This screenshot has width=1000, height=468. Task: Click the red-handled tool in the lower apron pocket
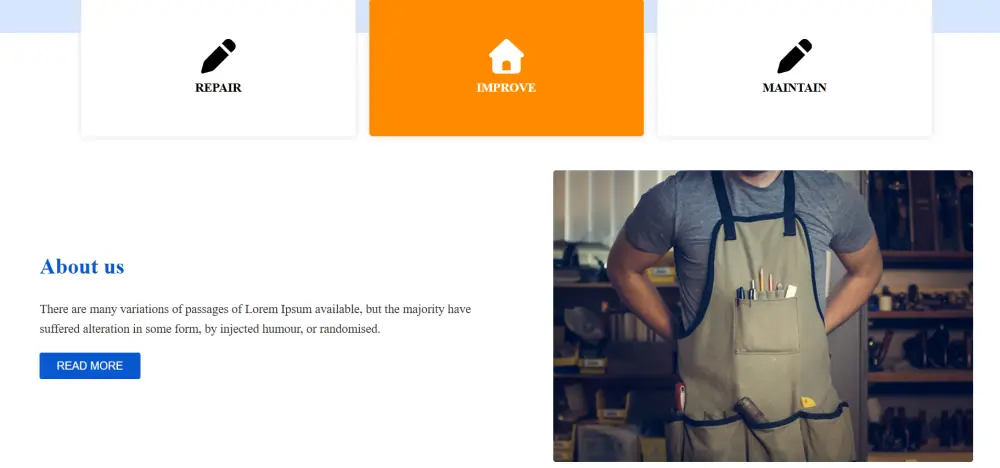click(x=680, y=398)
